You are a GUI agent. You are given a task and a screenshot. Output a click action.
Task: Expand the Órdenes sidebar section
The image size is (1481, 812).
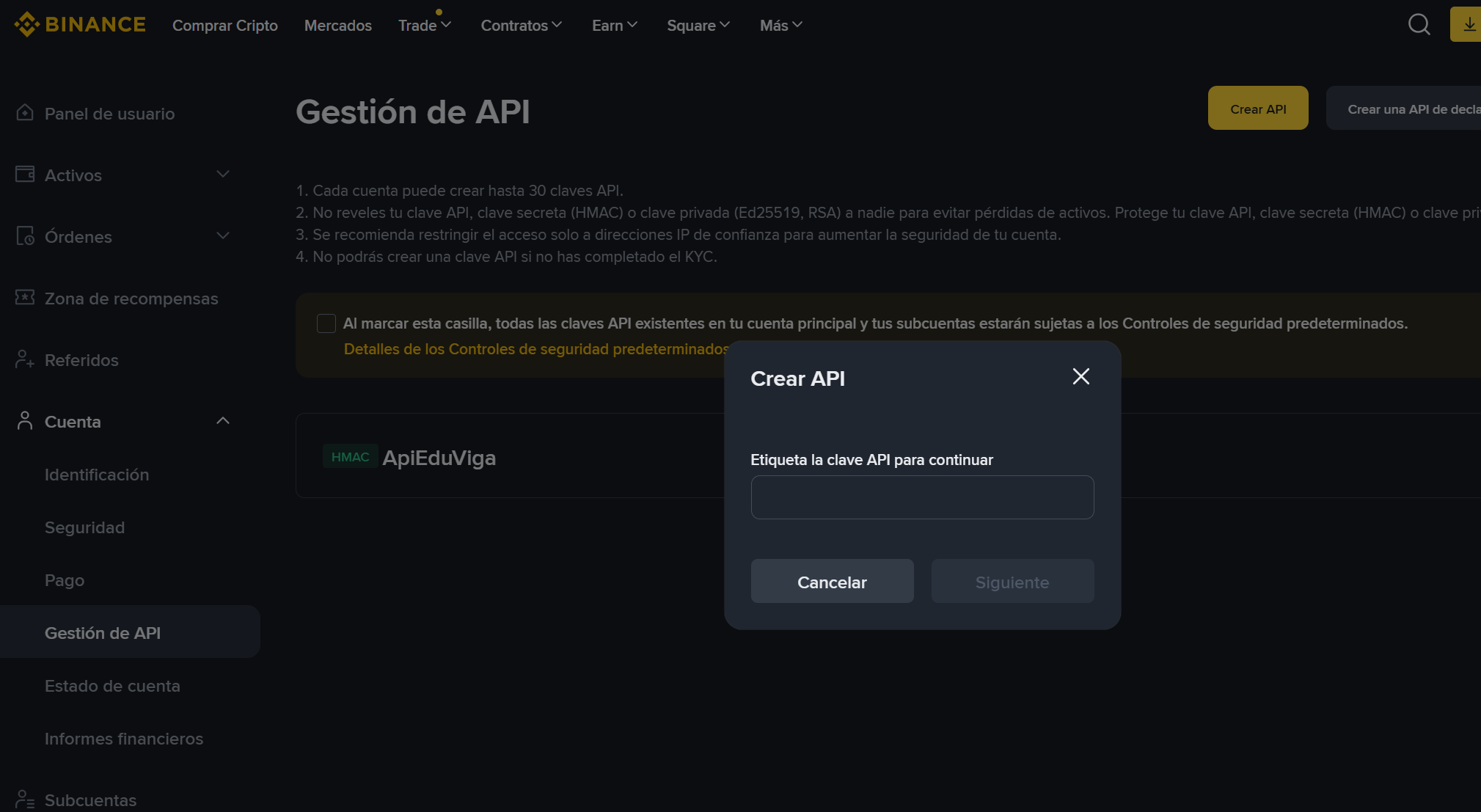coord(223,236)
